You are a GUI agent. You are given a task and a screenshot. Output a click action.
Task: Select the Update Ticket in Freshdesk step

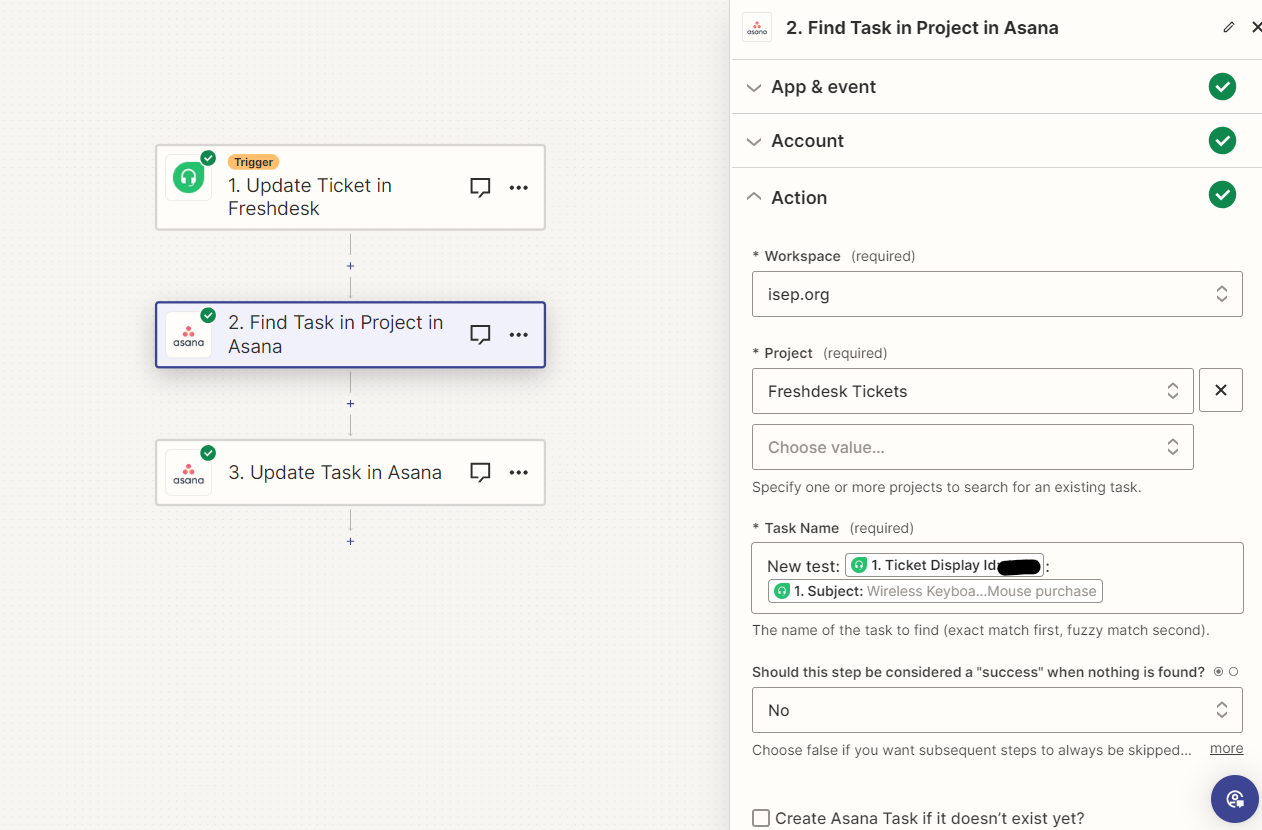[350, 187]
